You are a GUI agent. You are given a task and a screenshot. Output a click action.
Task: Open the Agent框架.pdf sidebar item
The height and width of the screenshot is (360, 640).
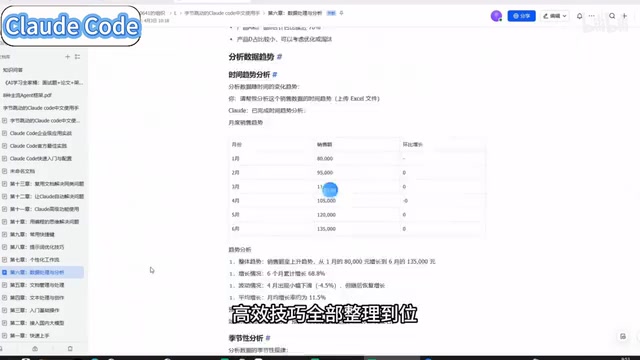27,95
